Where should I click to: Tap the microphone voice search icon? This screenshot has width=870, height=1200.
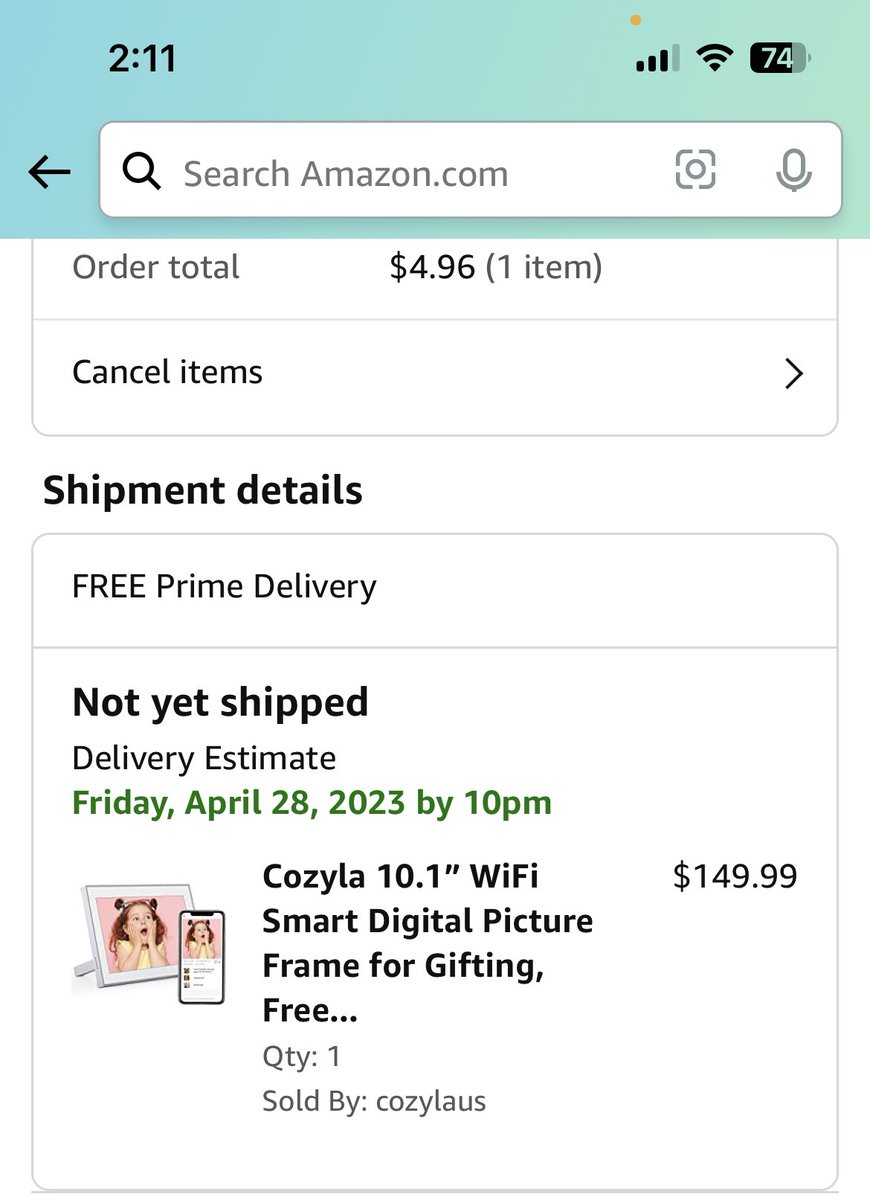coord(794,170)
